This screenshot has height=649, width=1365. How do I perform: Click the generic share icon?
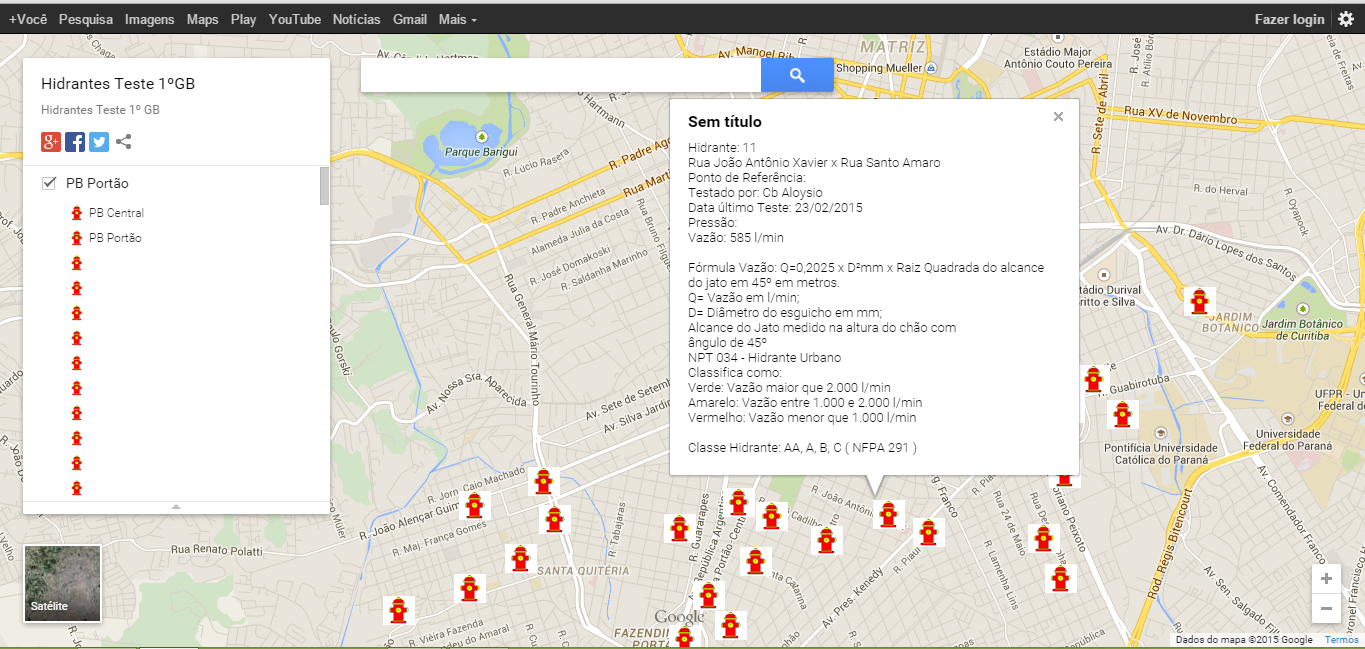(x=124, y=142)
